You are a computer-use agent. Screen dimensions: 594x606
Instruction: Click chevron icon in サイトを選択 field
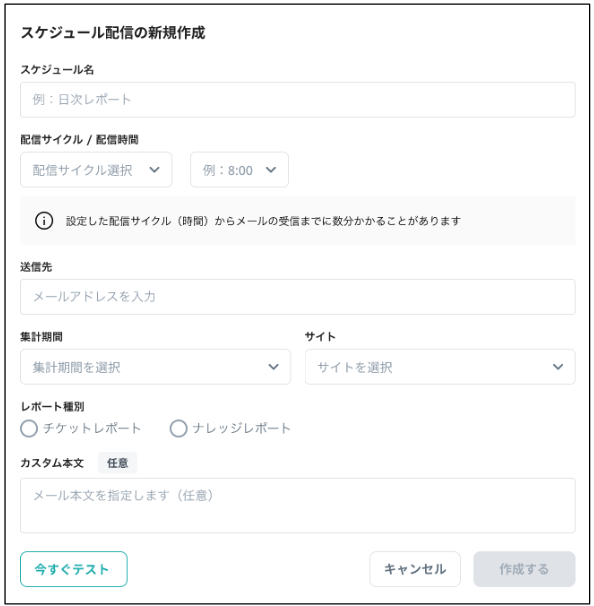pyautogui.click(x=558, y=367)
